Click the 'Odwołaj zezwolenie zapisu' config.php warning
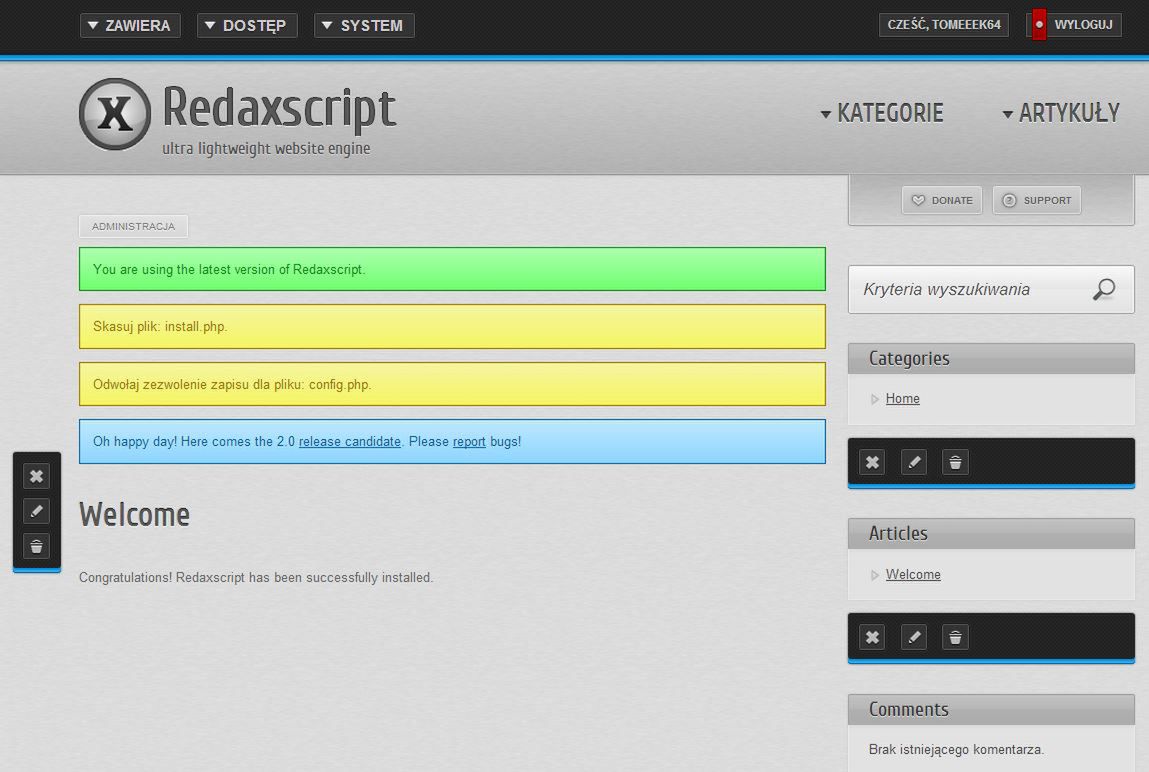1149x772 pixels. (x=452, y=384)
